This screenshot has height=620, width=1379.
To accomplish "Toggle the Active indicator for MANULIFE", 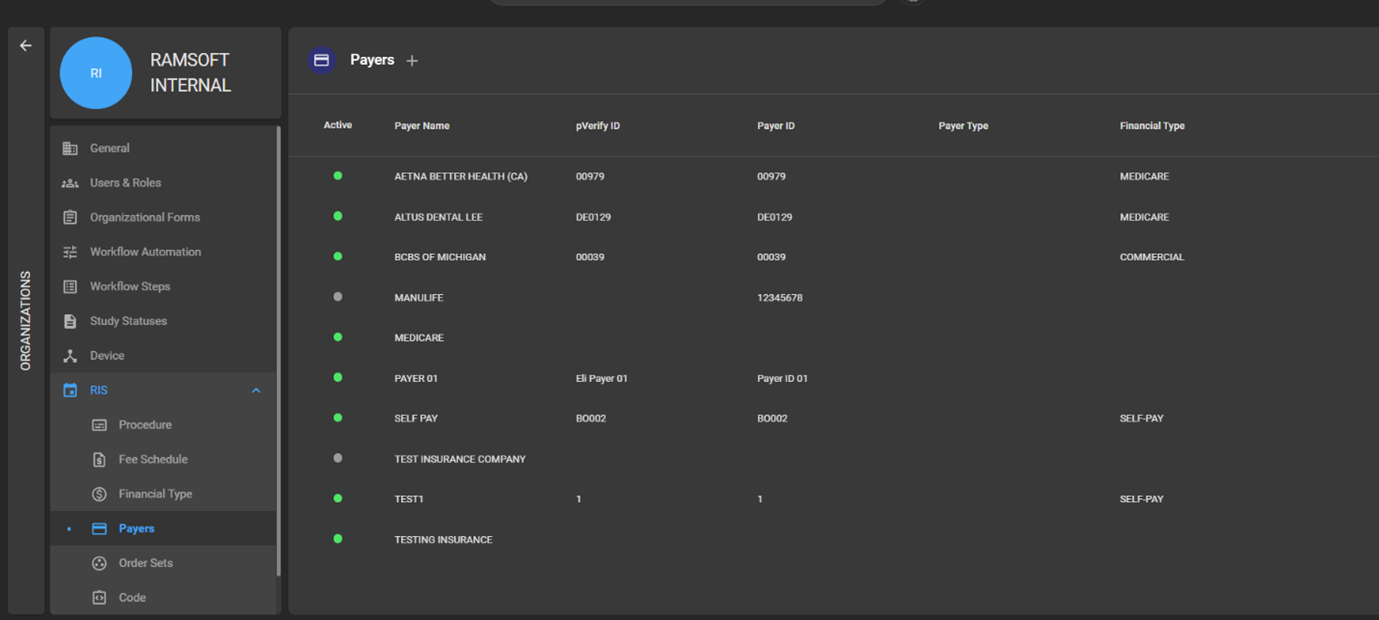I will pyautogui.click(x=337, y=296).
